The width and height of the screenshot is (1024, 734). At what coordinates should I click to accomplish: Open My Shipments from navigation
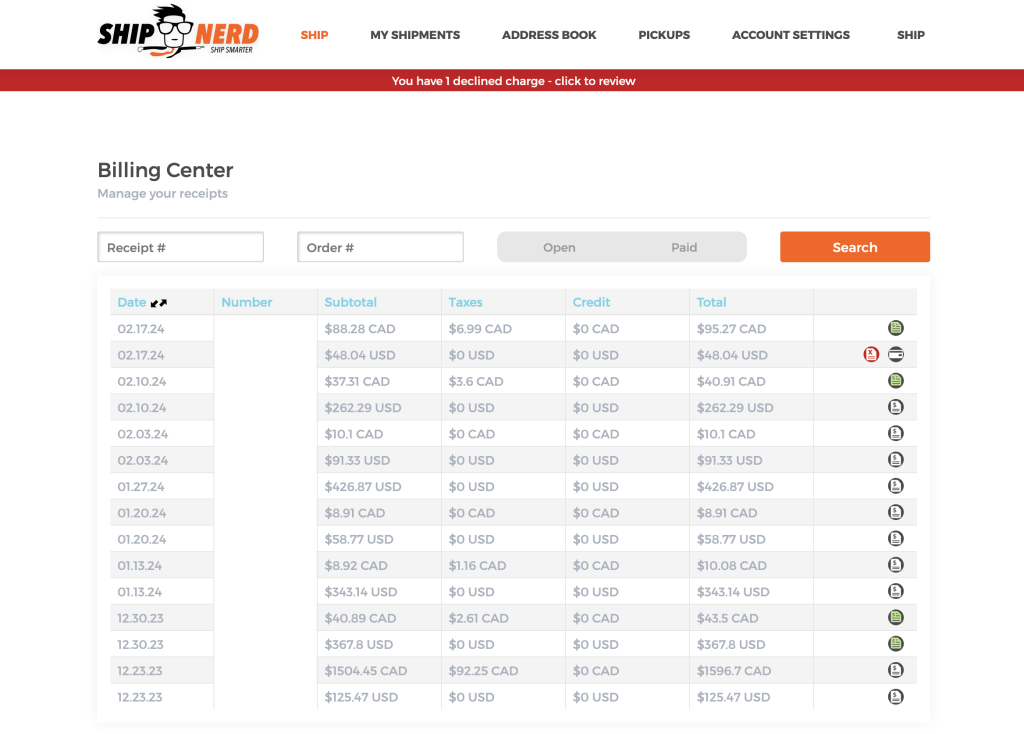click(415, 35)
